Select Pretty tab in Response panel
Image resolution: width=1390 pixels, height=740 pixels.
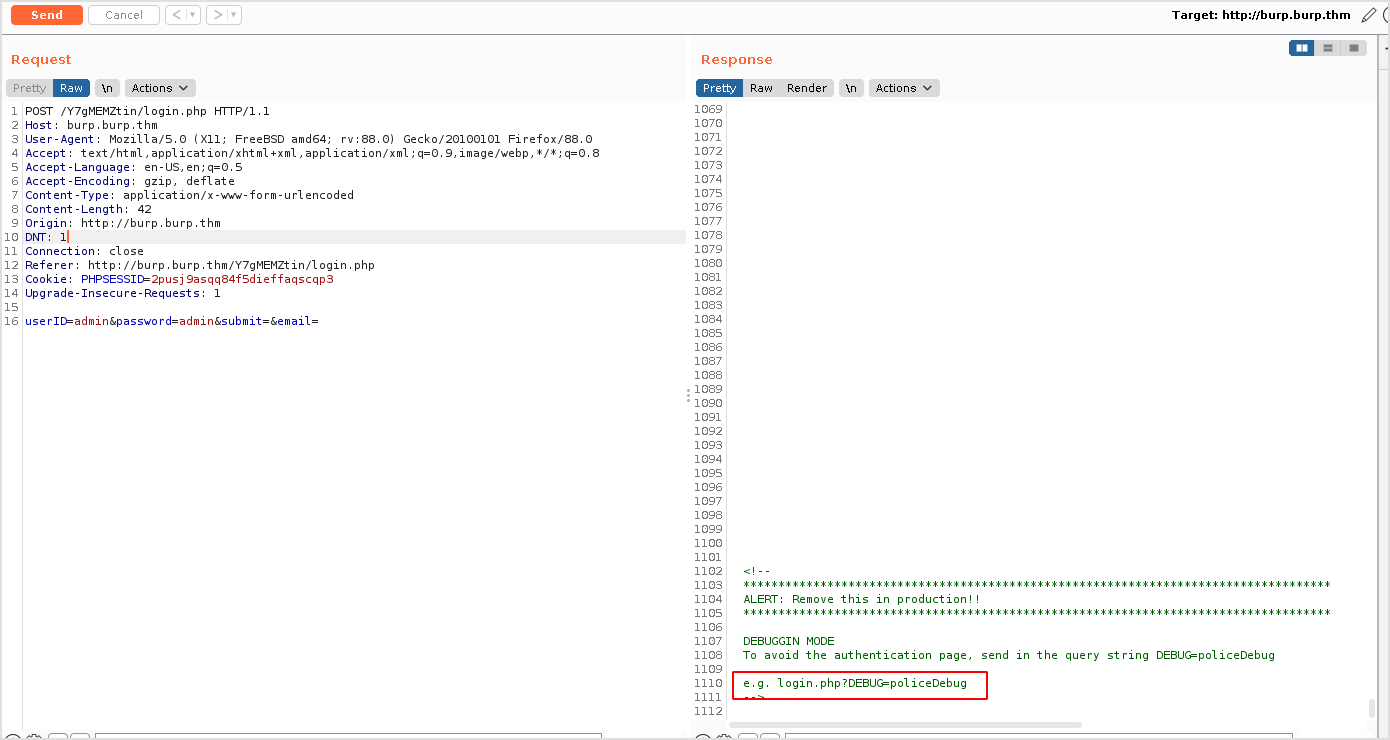tap(719, 88)
